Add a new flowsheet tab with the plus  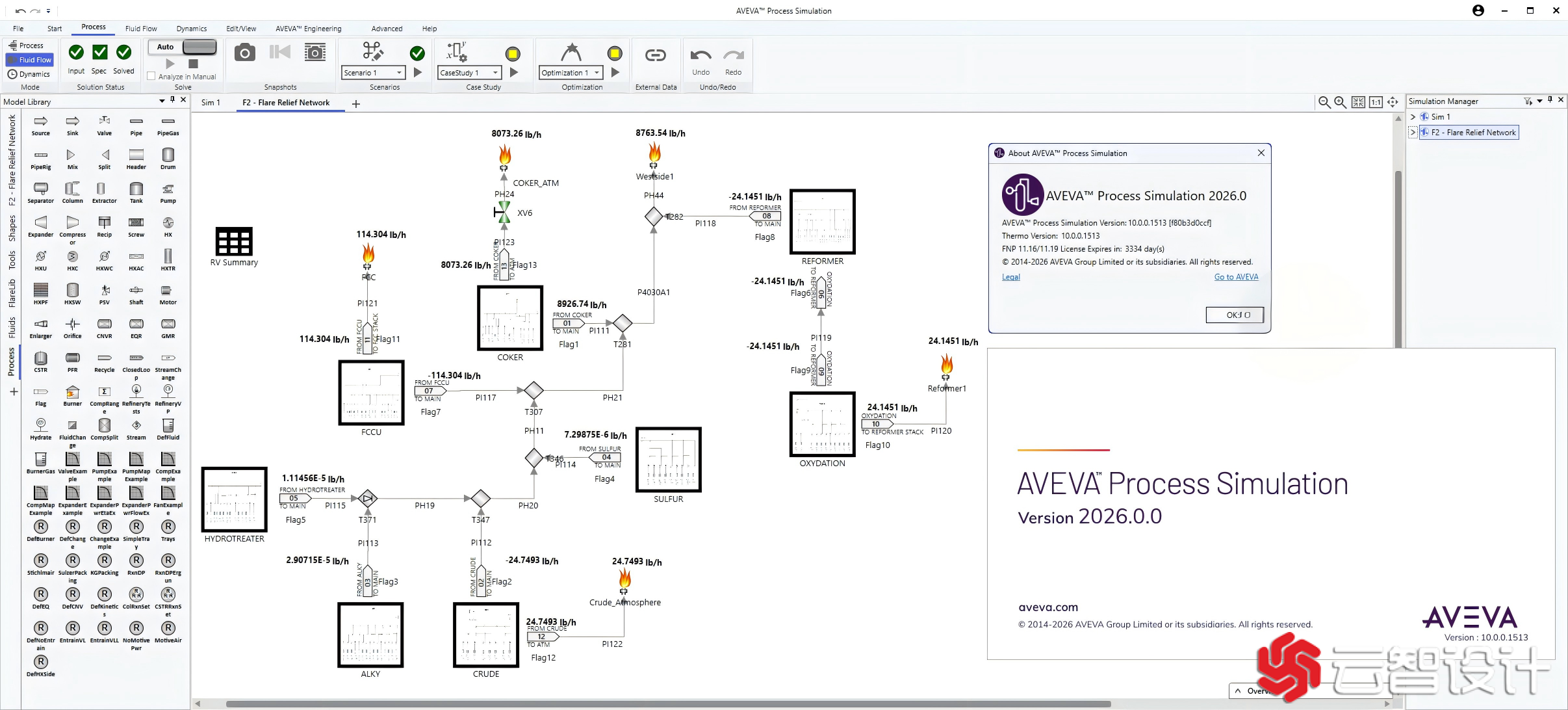tap(355, 103)
